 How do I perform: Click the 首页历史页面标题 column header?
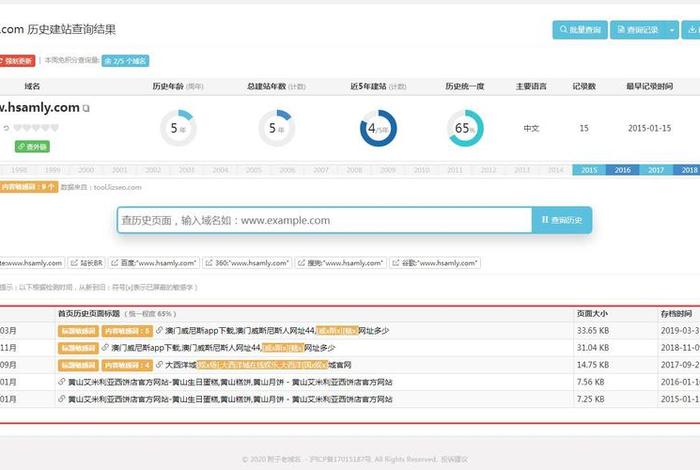(x=89, y=314)
